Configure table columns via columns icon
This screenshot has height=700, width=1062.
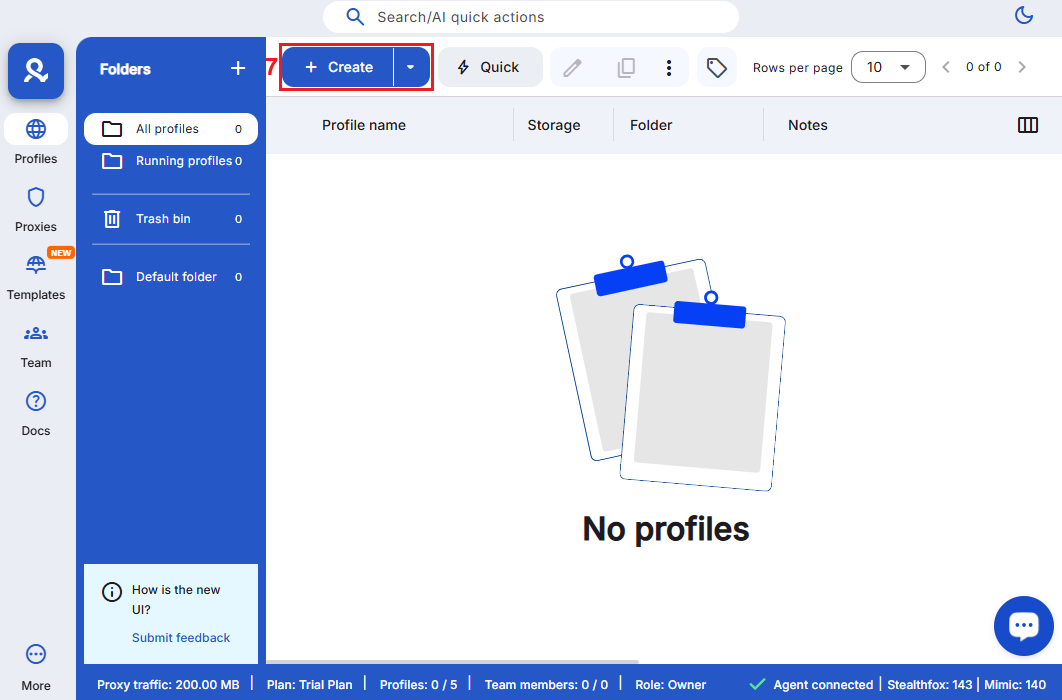pyautogui.click(x=1027, y=125)
